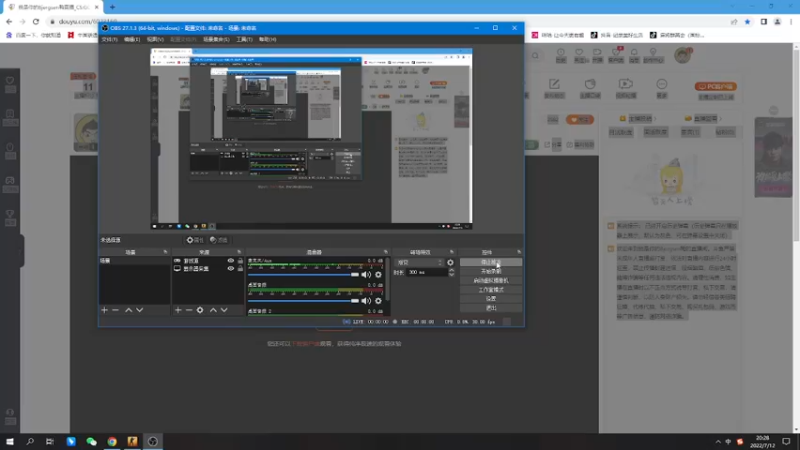Open the View menu in OBS
Image resolution: width=800 pixels, height=450 pixels.
(x=155, y=39)
